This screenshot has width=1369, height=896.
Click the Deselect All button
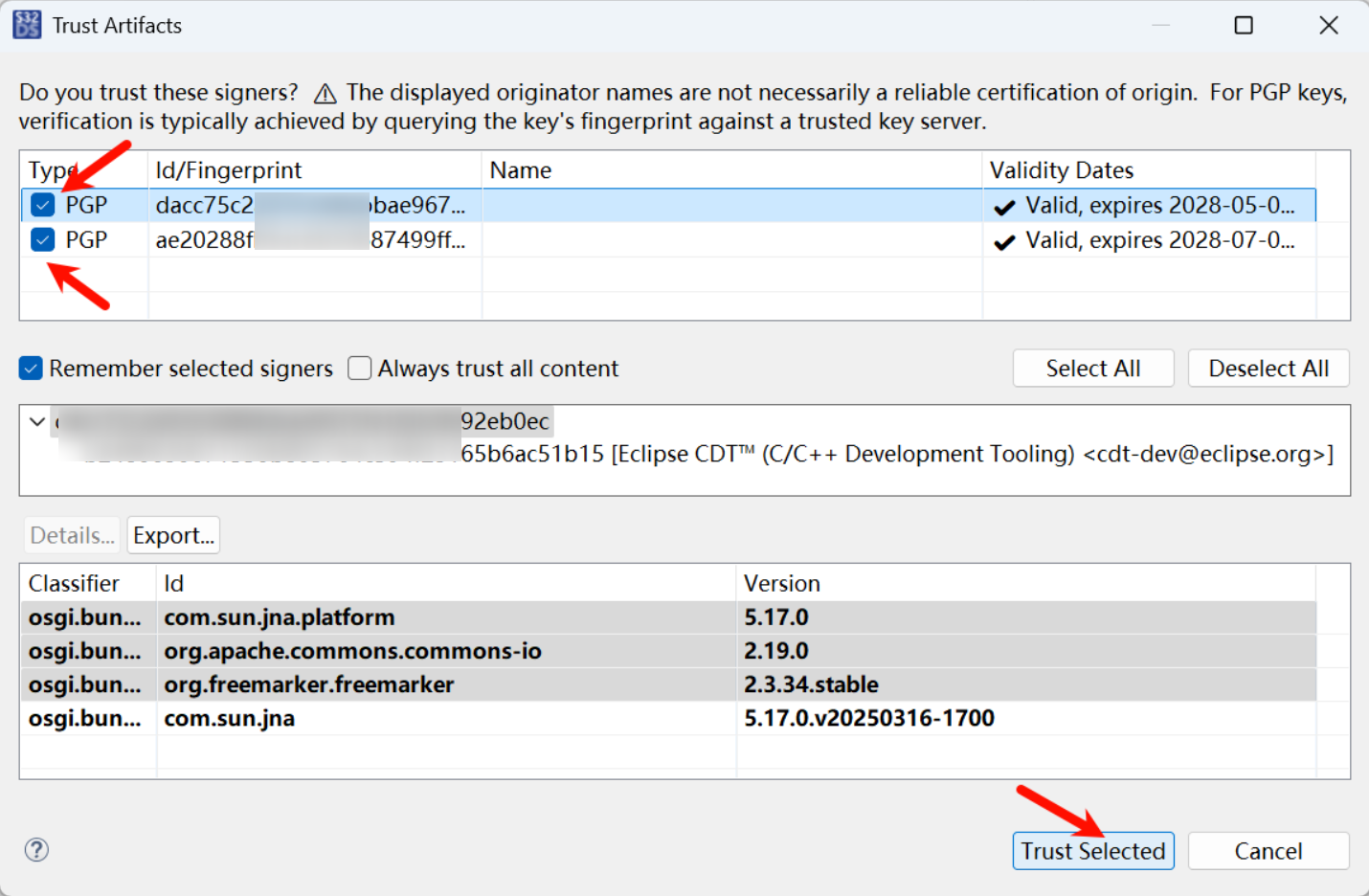(x=1268, y=369)
